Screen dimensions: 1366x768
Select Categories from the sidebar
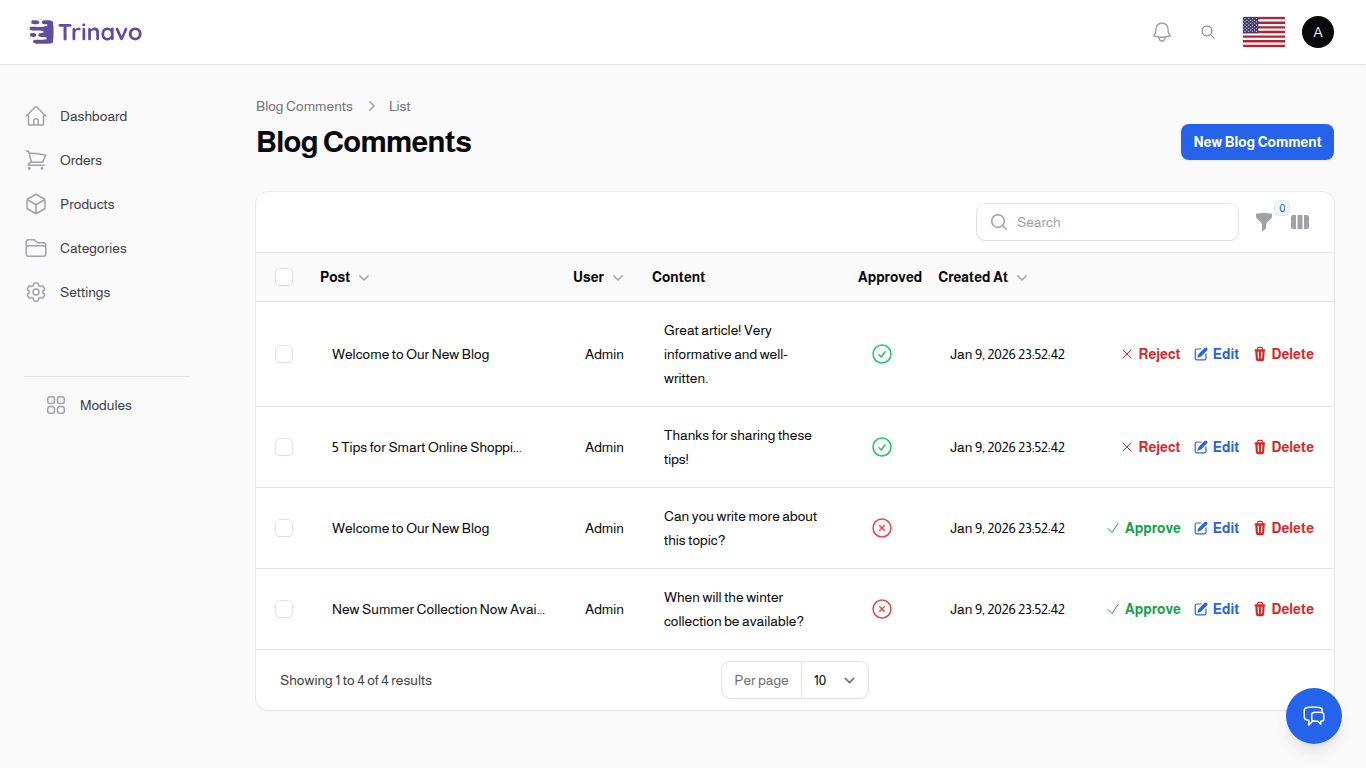click(93, 248)
